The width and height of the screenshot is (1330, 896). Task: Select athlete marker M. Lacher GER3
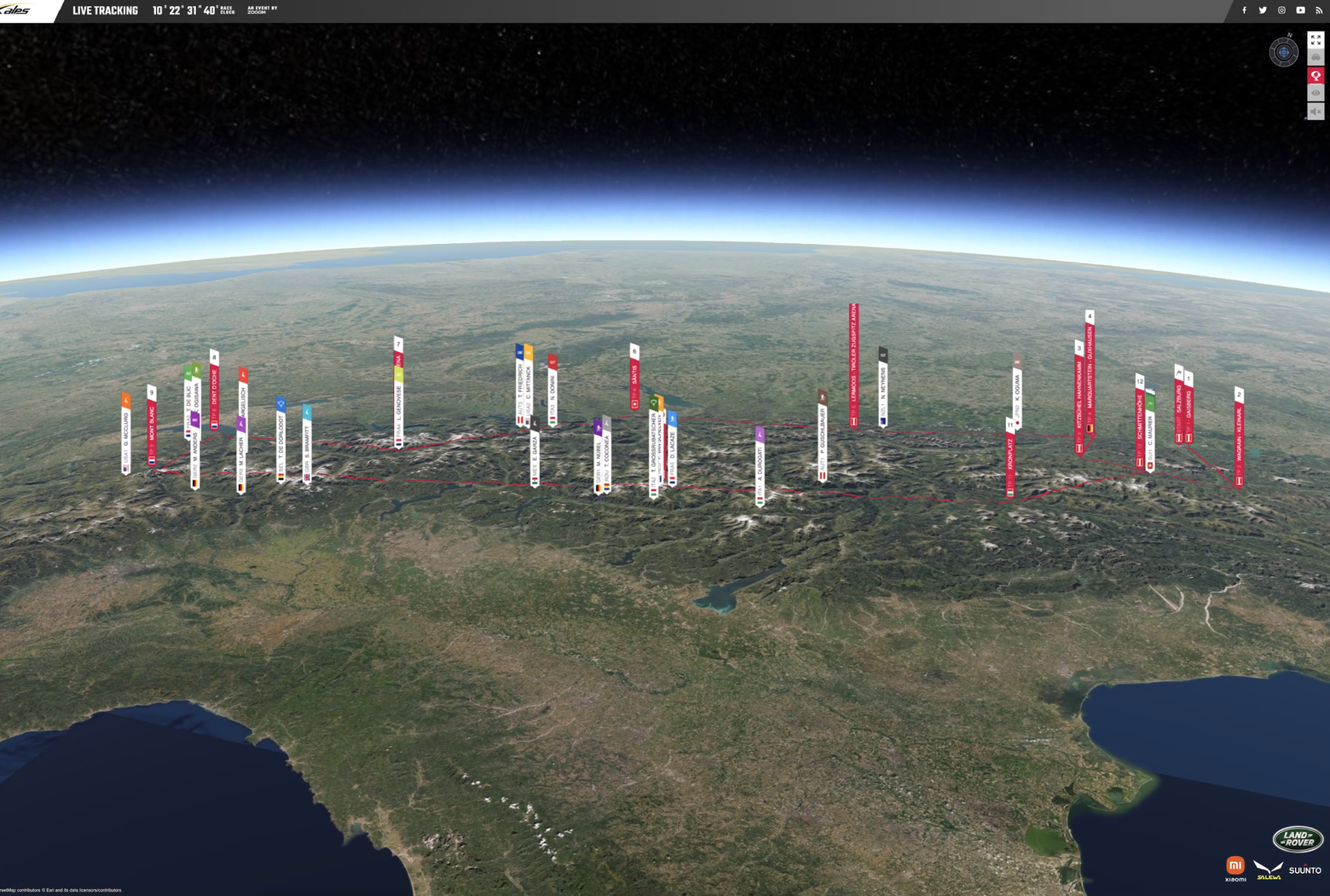pos(241,455)
